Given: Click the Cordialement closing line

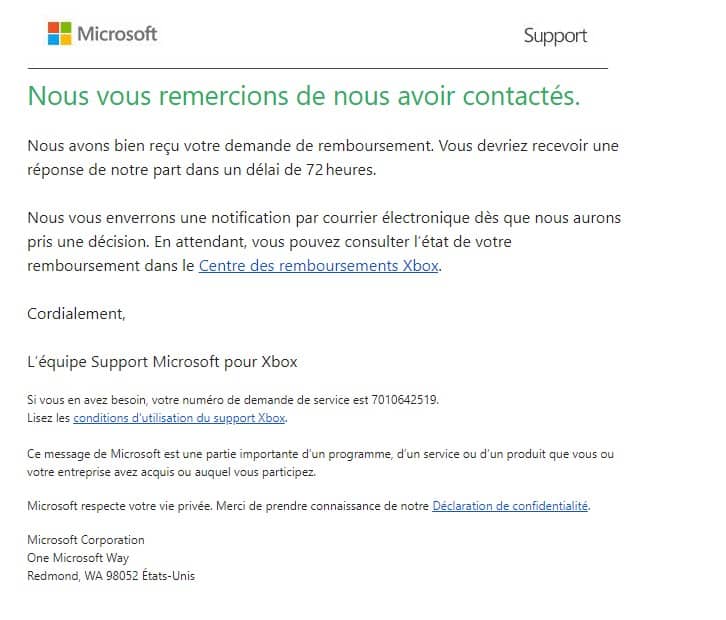Looking at the screenshot, I should (76, 314).
